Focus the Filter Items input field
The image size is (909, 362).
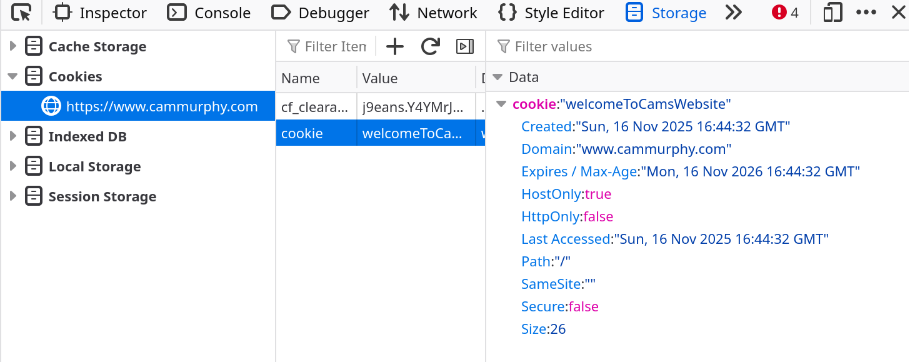tap(326, 46)
